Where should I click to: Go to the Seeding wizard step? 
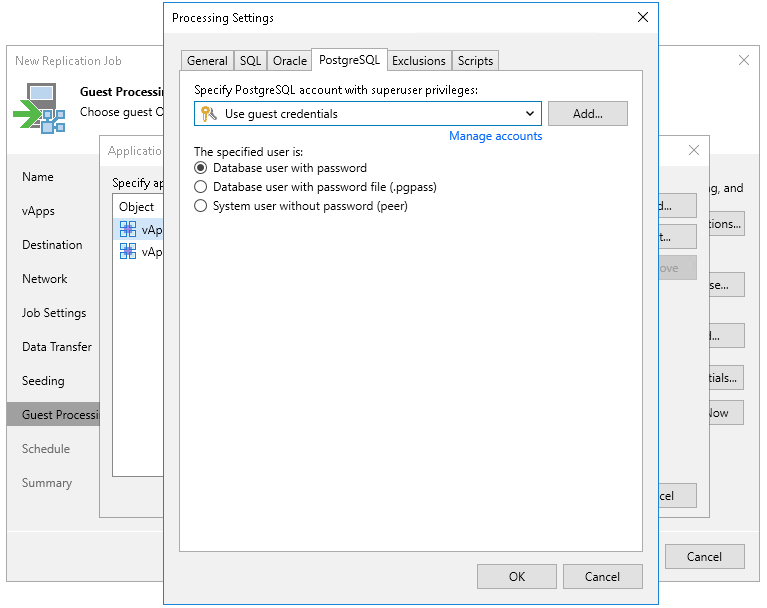tap(43, 381)
